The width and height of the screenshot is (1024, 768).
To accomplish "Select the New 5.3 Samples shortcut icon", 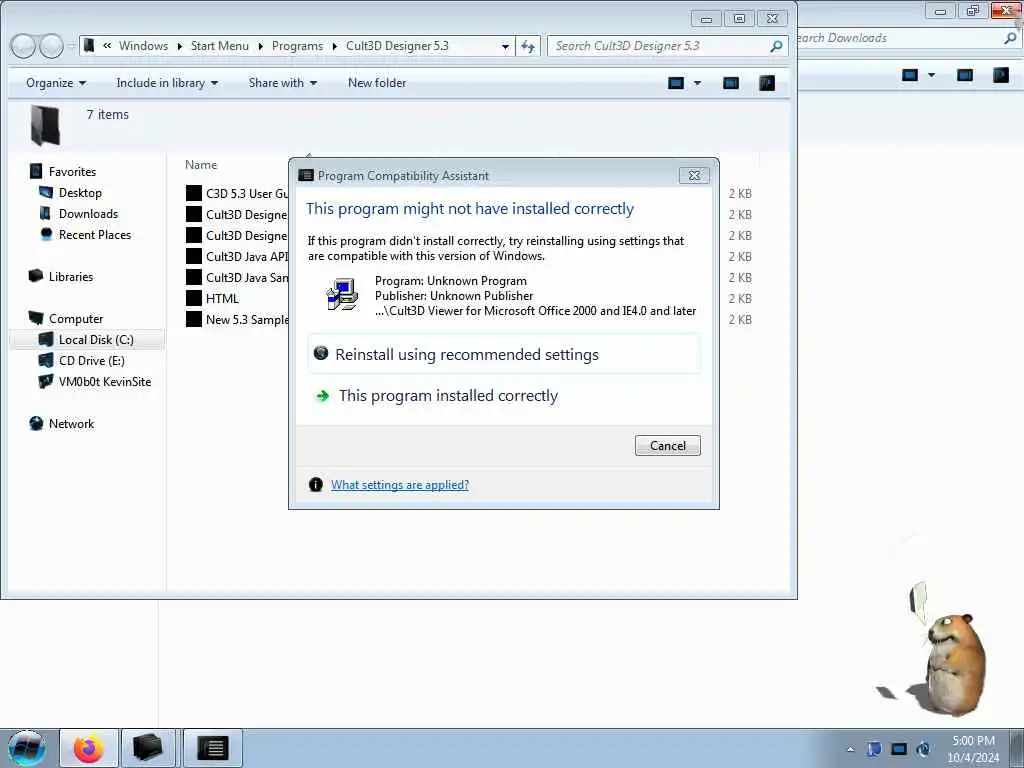I will tap(194, 319).
